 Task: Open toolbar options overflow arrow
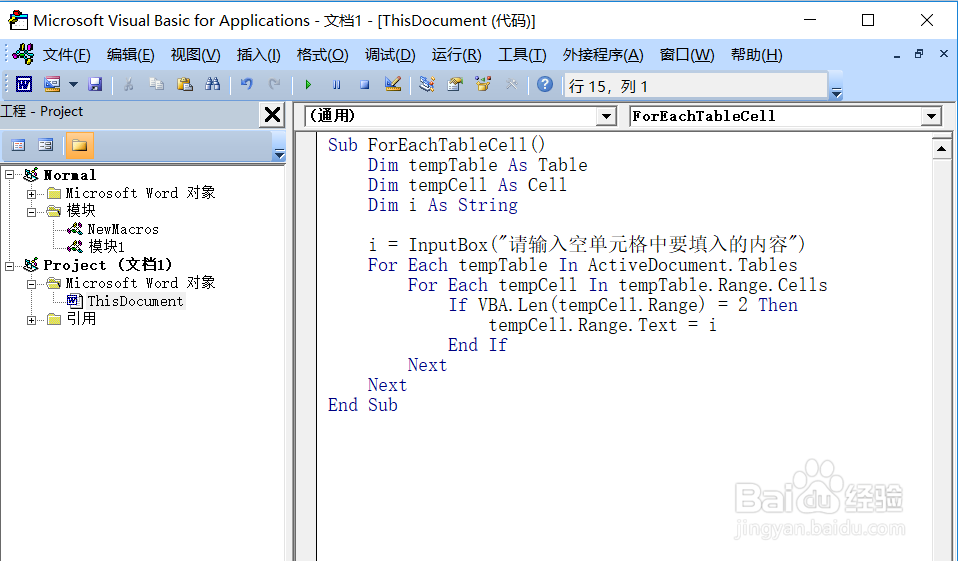point(836,93)
